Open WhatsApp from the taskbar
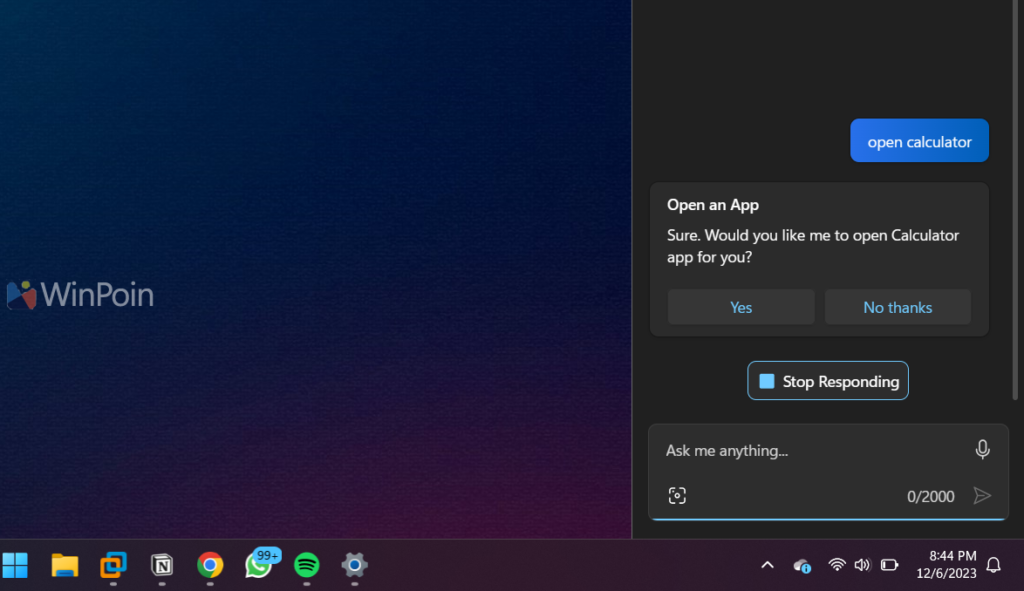The width and height of the screenshot is (1024, 591). (259, 565)
